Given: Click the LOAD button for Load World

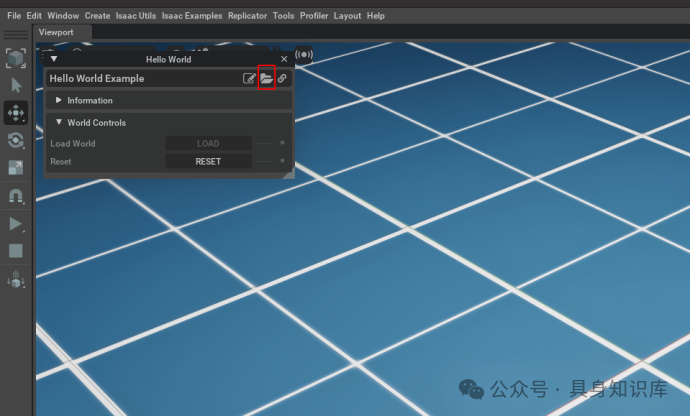Looking at the screenshot, I should point(208,144).
